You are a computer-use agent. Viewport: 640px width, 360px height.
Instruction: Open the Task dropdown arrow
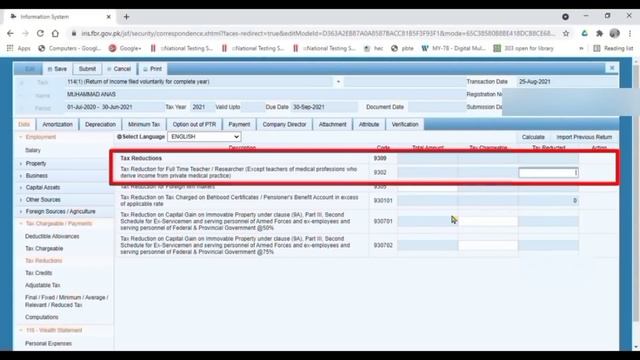point(338,82)
